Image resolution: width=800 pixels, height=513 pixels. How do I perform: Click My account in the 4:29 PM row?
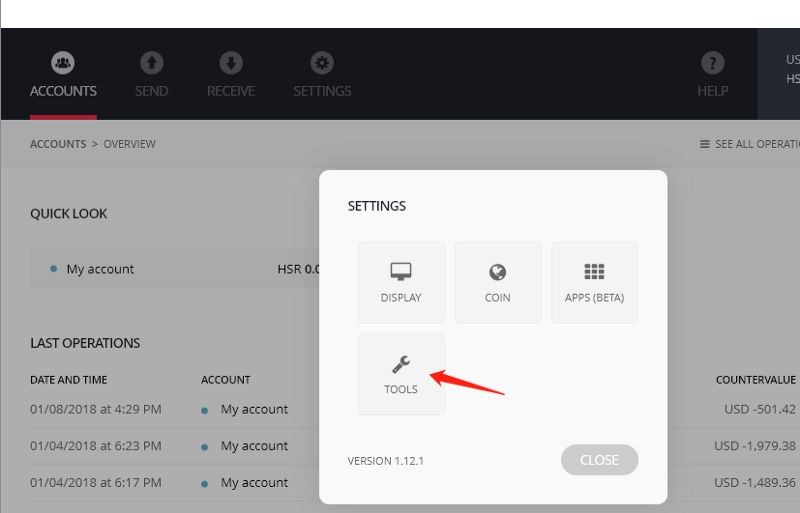(x=254, y=409)
